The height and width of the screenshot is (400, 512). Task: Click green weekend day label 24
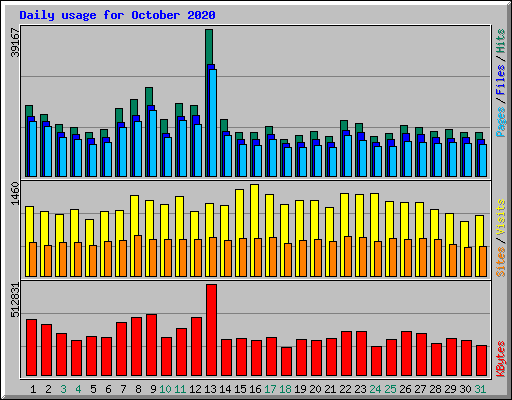[375, 389]
